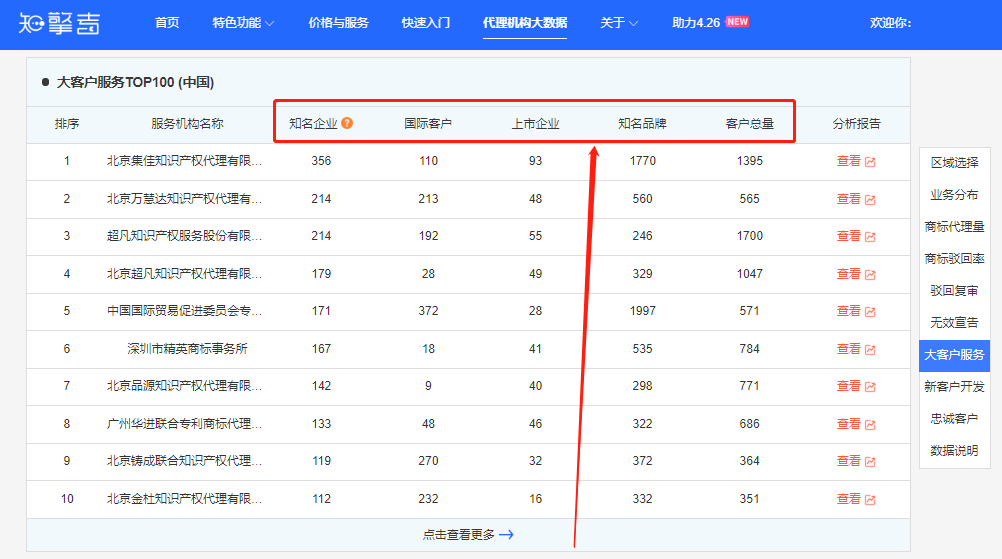
Task: Click 查看 link for 超凡知识产权服务 row
Action: (849, 236)
